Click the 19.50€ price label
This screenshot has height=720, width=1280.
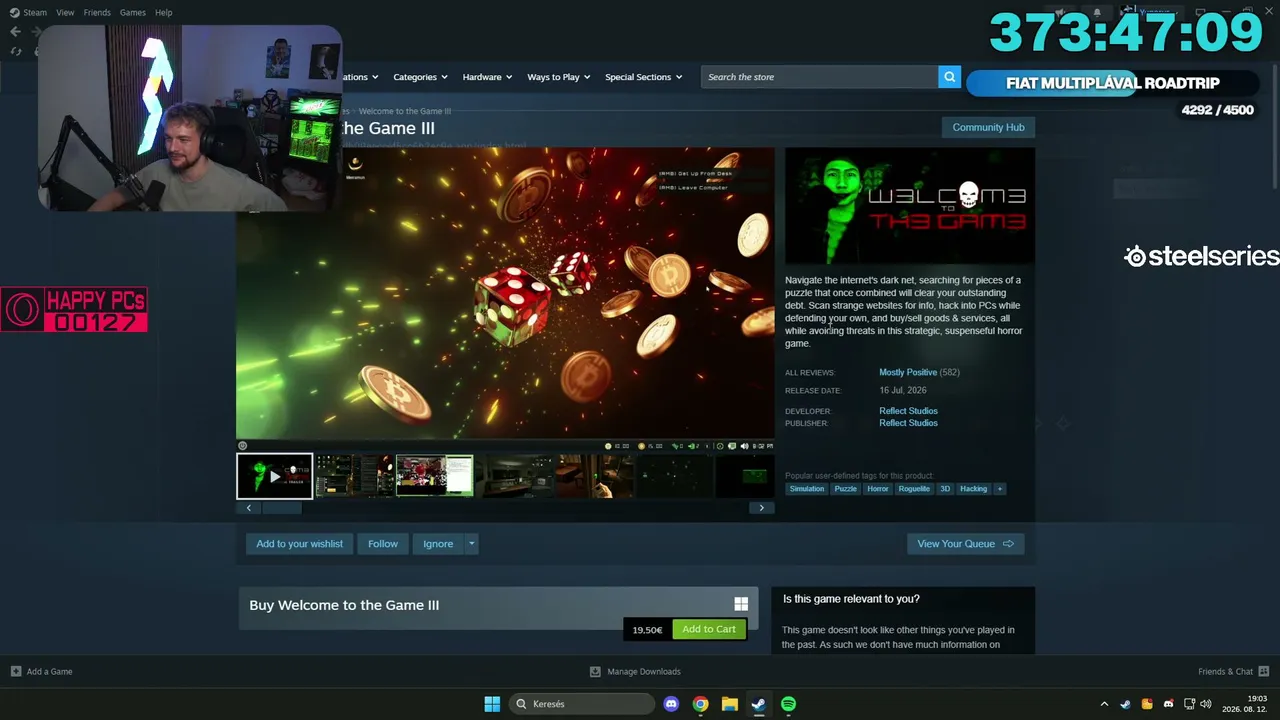(647, 630)
